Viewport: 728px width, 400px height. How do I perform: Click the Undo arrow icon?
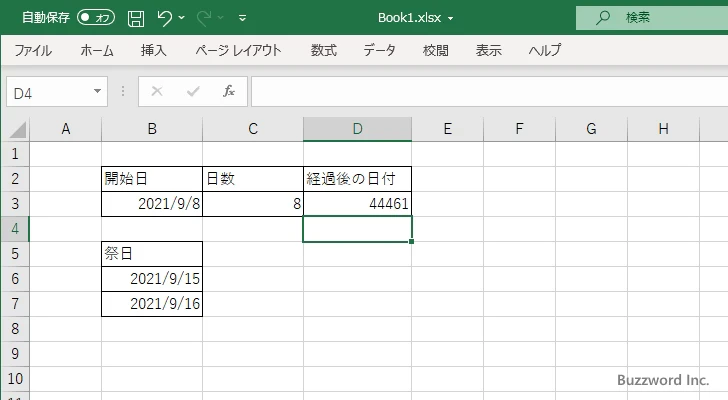click(x=164, y=18)
